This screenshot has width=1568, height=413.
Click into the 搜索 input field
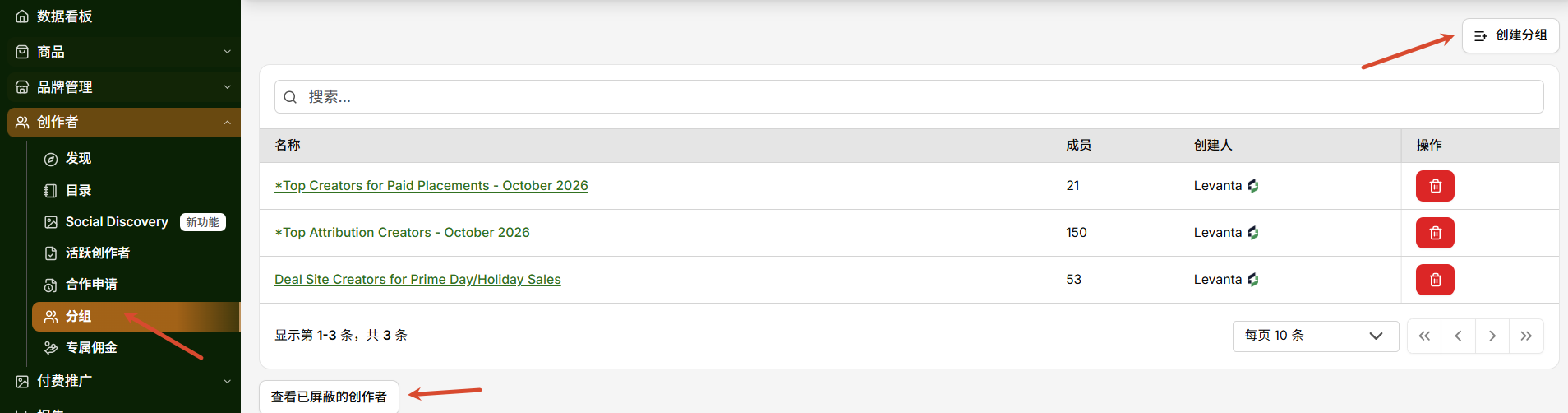(x=909, y=97)
